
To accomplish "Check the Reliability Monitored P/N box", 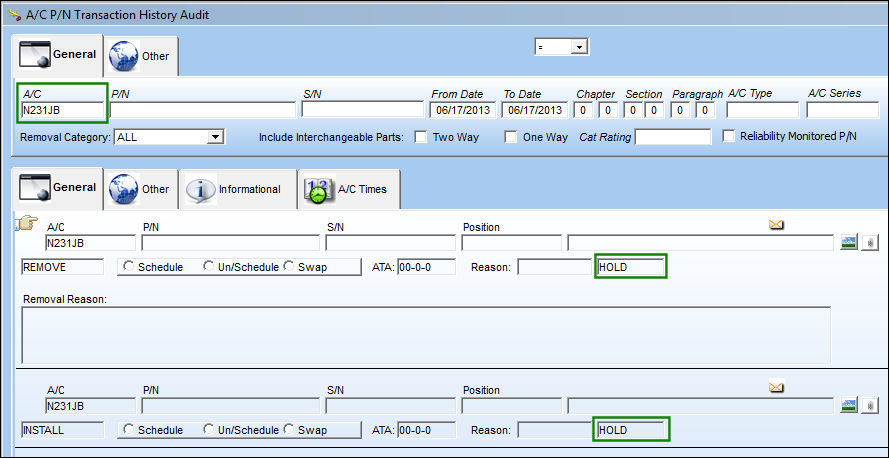I will click(729, 136).
